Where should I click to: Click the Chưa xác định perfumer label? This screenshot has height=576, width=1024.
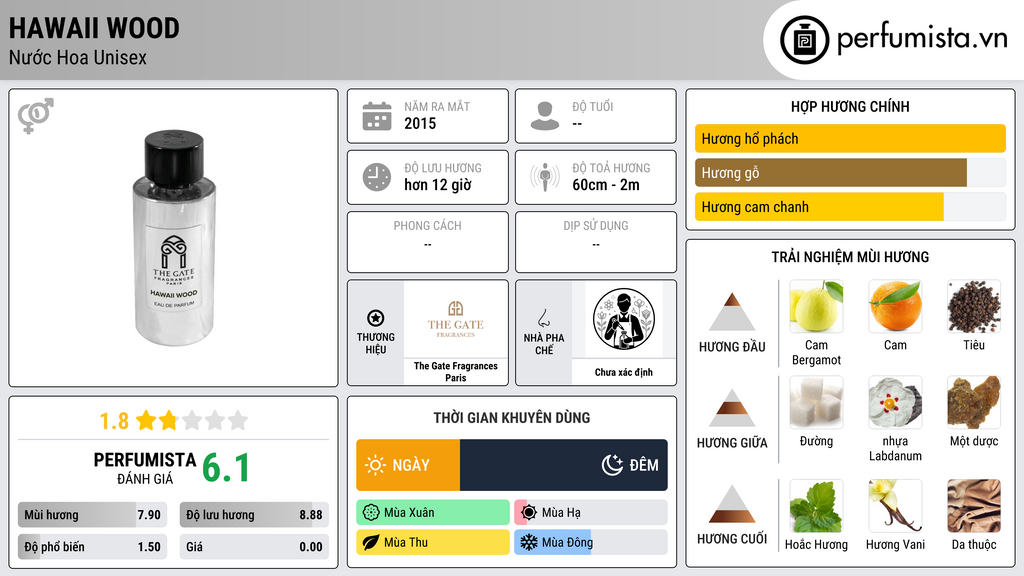click(624, 372)
